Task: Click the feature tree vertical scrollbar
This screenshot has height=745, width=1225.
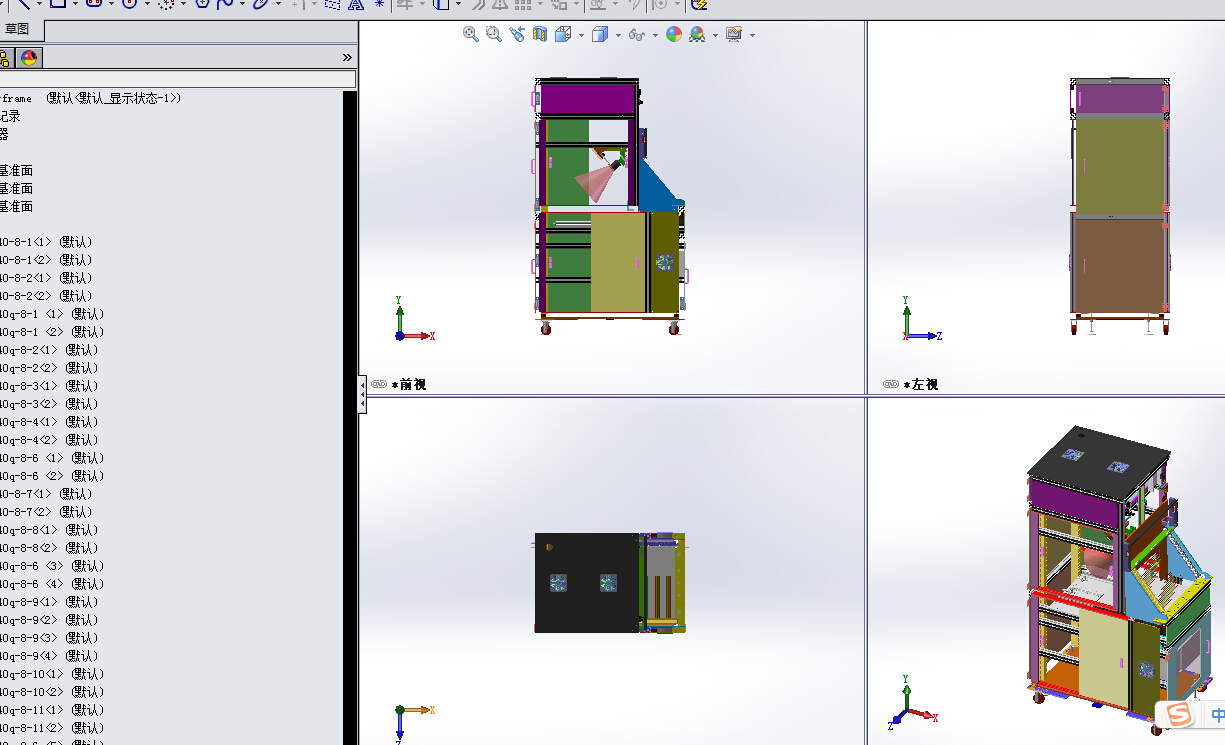Action: click(349, 418)
